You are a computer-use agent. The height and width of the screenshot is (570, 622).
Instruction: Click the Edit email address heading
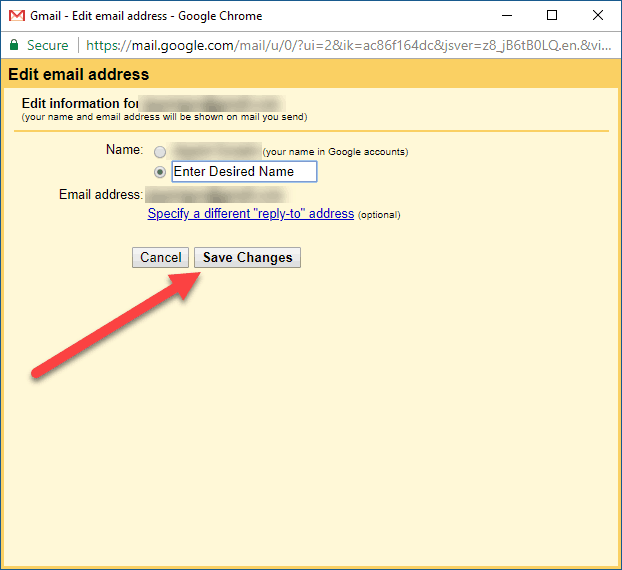79,74
